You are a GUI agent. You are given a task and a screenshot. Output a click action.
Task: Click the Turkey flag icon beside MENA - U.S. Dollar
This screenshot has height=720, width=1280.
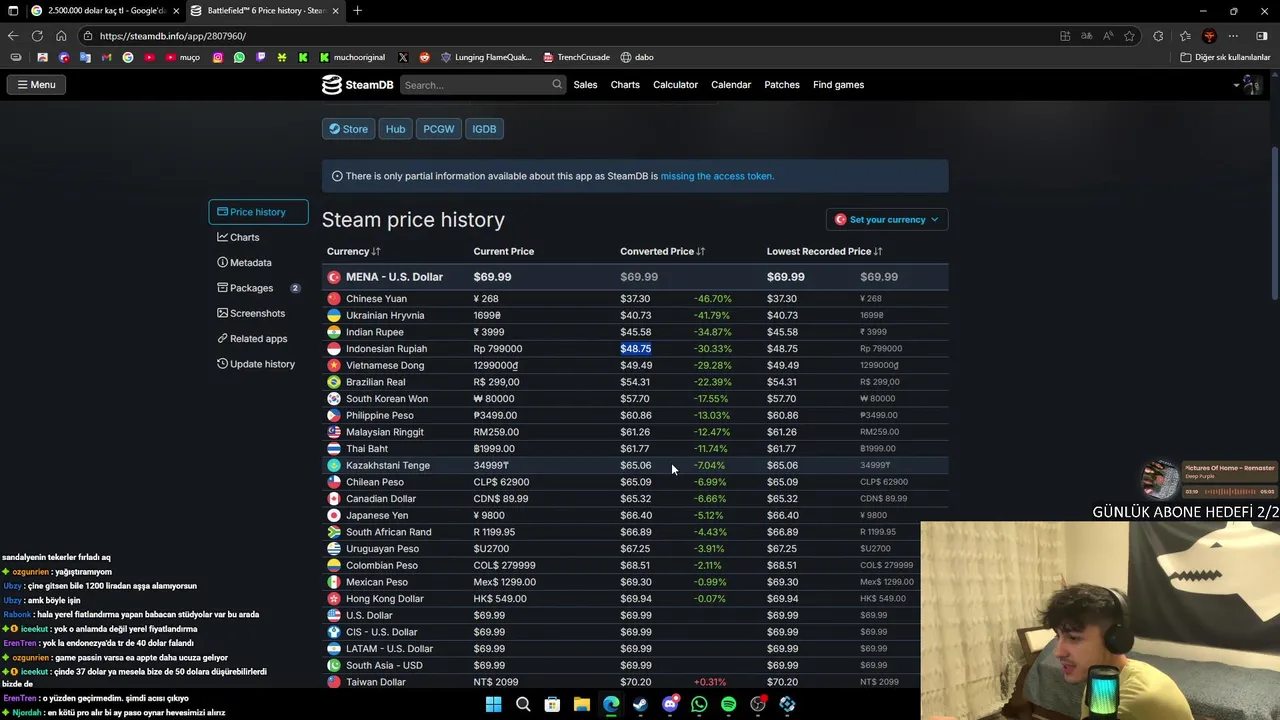pyautogui.click(x=334, y=277)
